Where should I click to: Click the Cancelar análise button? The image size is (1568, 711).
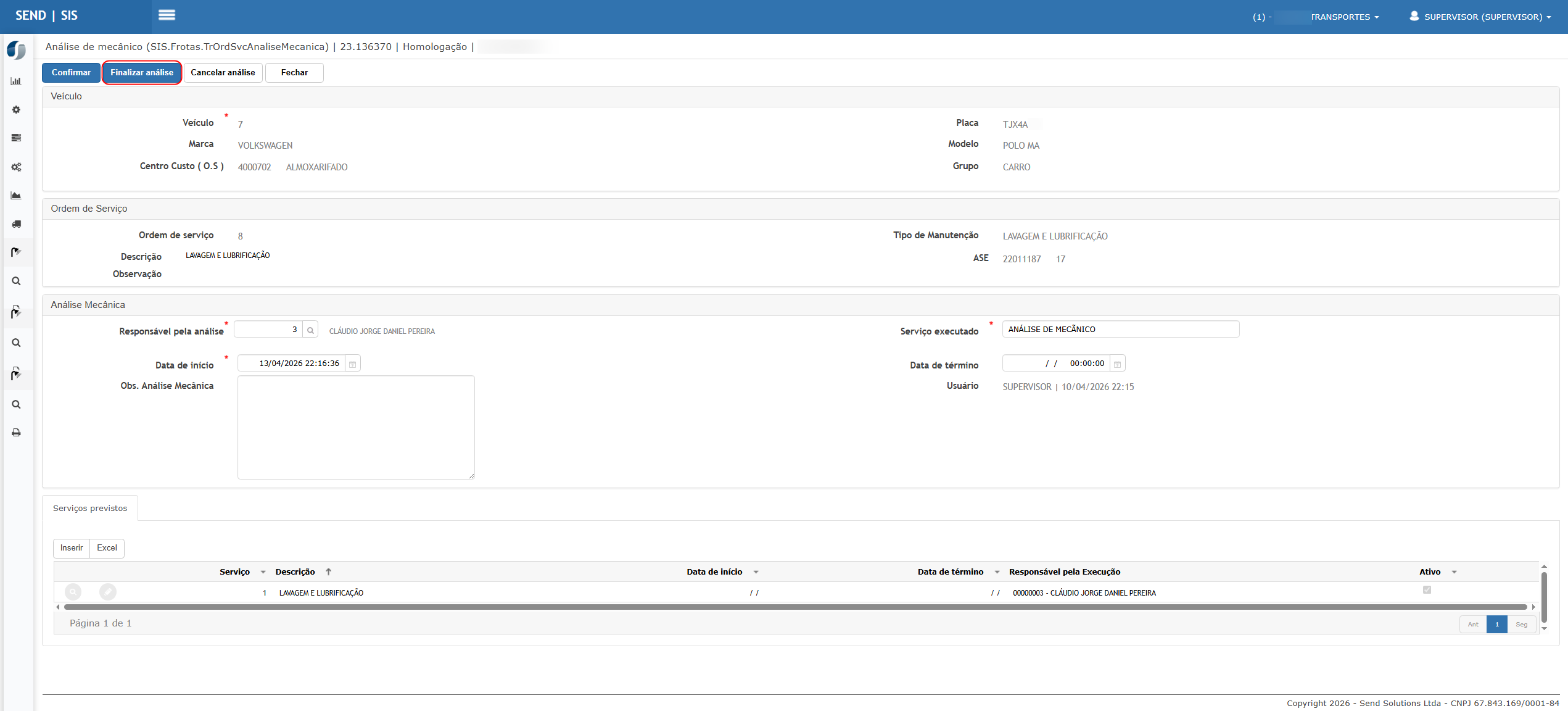(x=223, y=73)
